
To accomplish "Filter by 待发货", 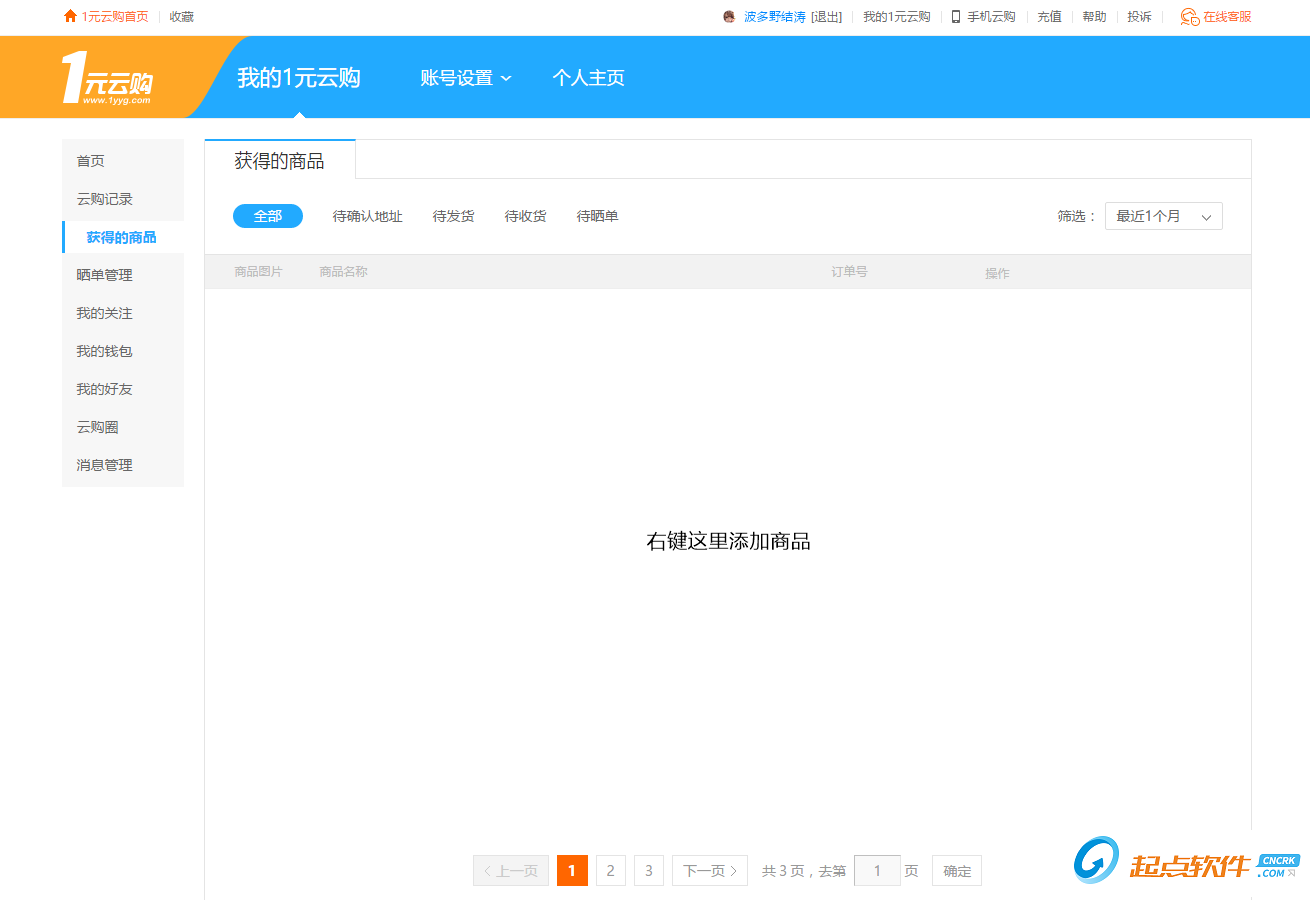I will [454, 216].
